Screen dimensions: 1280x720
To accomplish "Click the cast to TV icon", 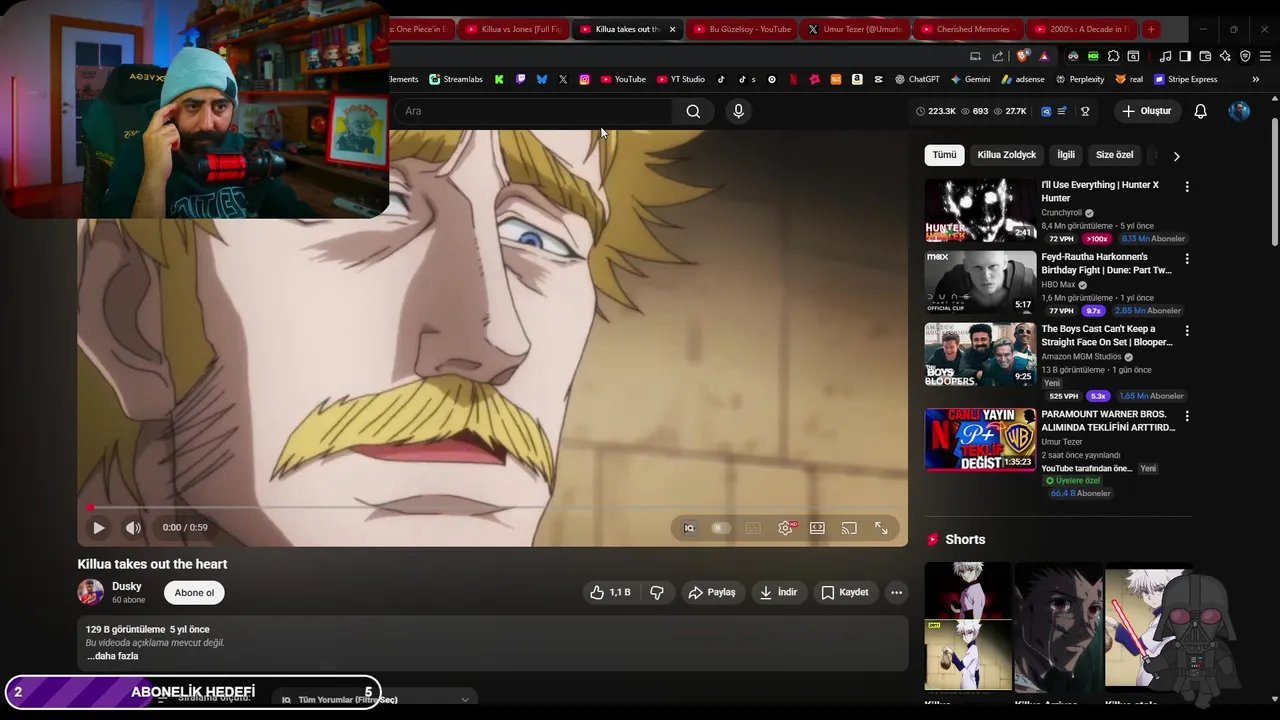I will coord(849,528).
